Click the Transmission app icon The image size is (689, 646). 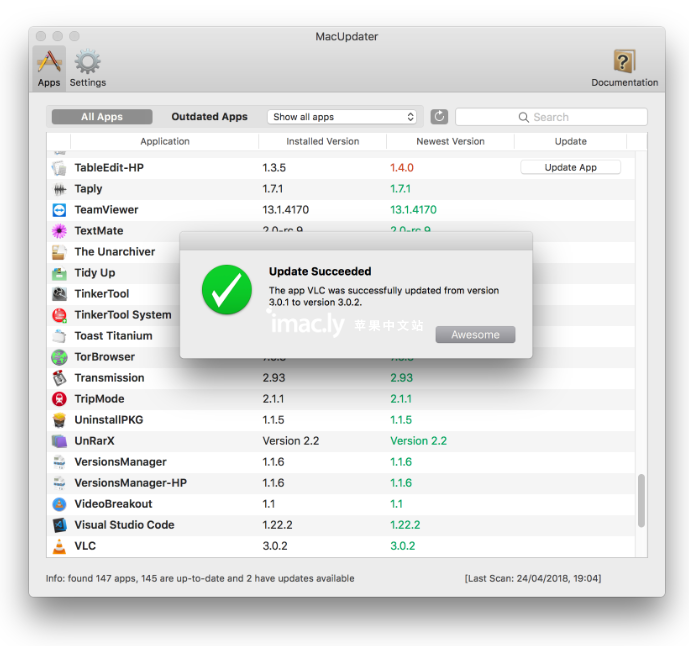[x=59, y=378]
